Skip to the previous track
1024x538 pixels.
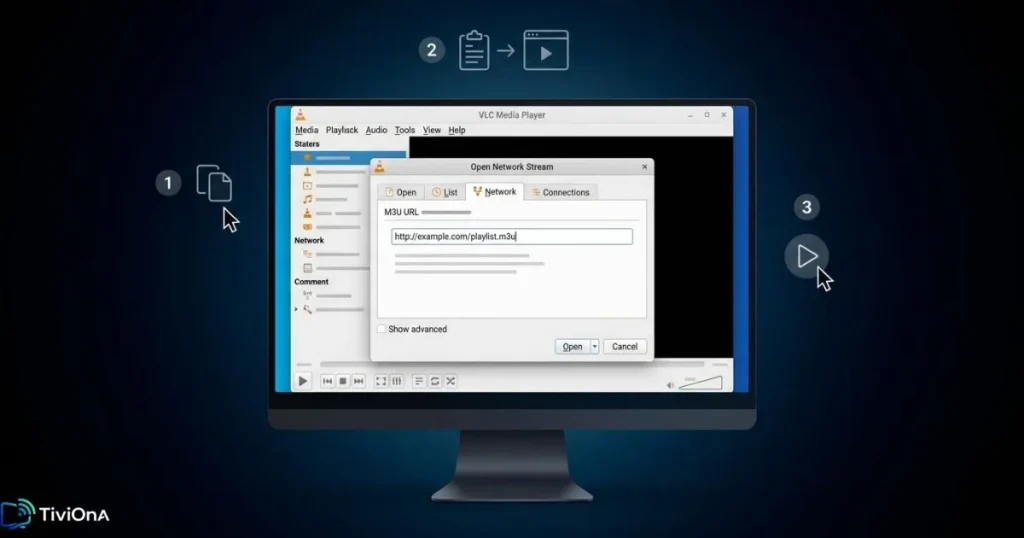click(327, 381)
